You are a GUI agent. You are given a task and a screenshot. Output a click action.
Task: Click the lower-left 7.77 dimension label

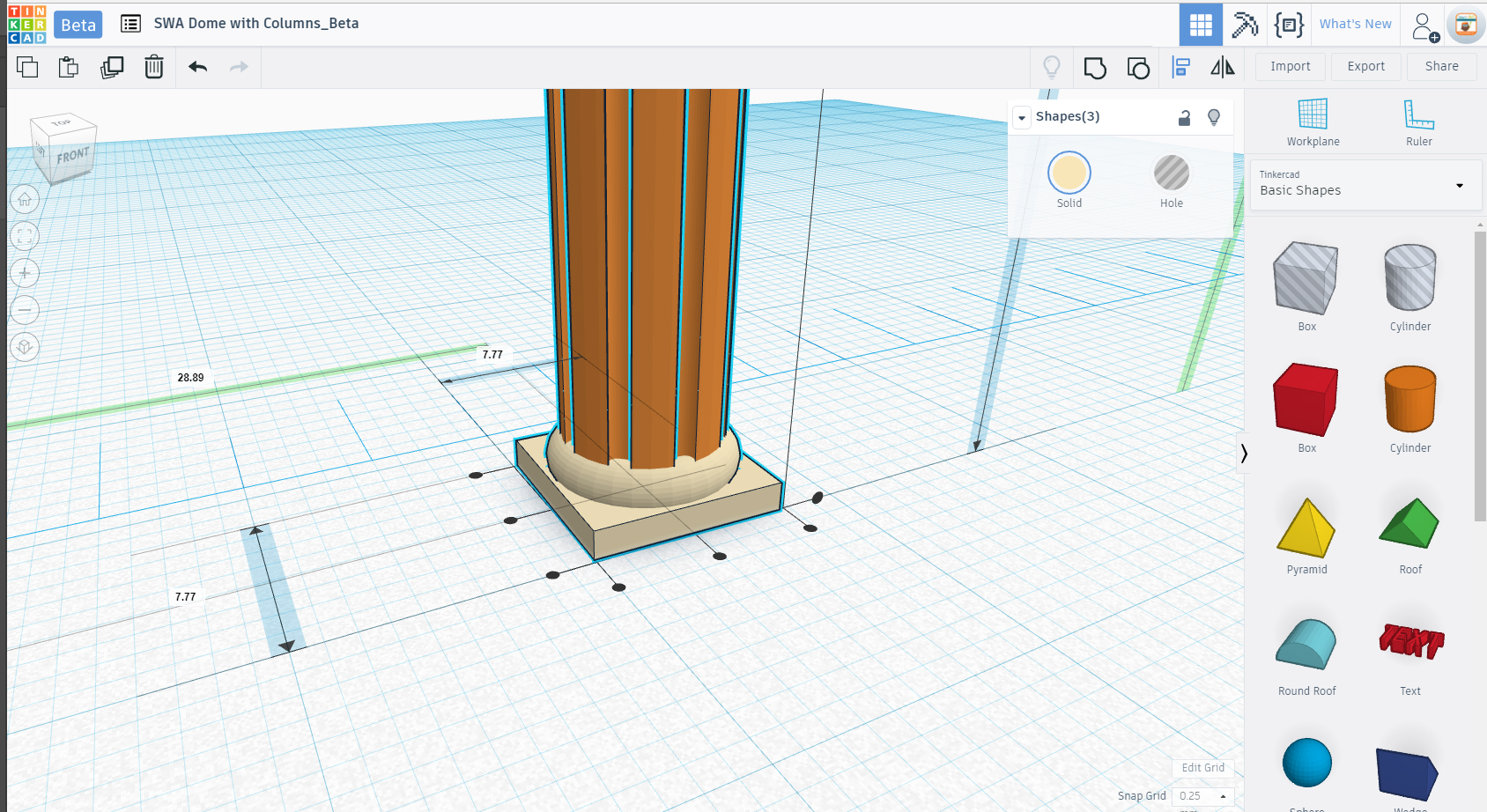(185, 597)
